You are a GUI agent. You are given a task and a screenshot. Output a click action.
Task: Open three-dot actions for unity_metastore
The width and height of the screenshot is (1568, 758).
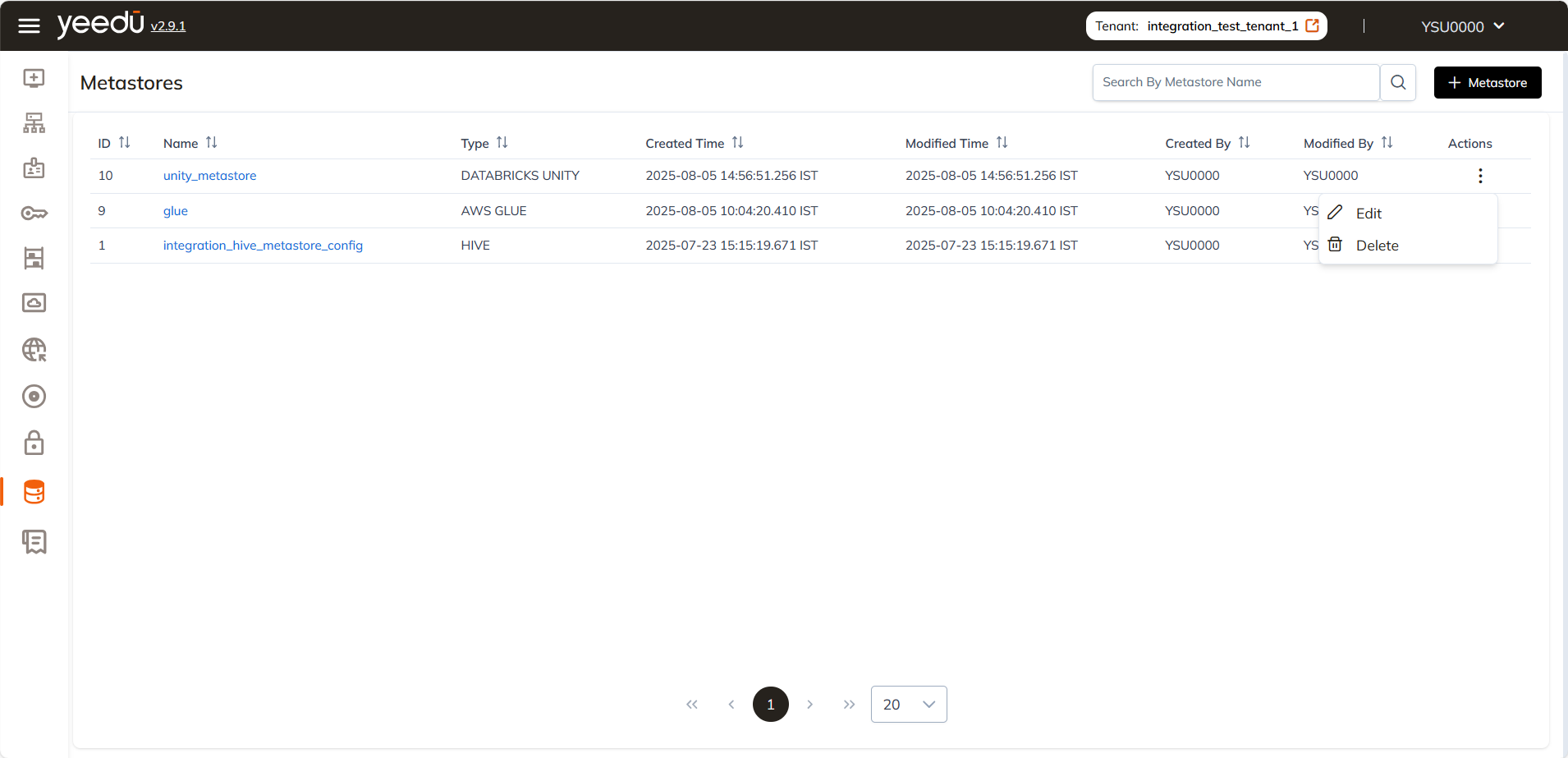pos(1479,176)
